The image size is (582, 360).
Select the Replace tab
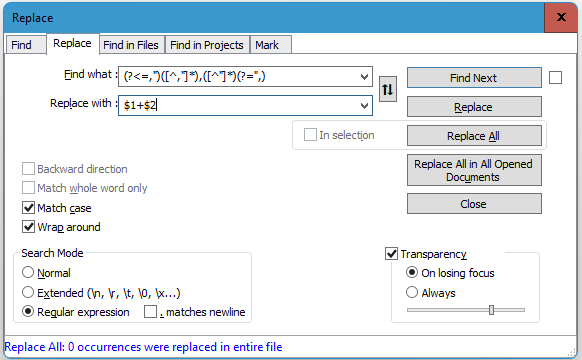(x=72, y=43)
